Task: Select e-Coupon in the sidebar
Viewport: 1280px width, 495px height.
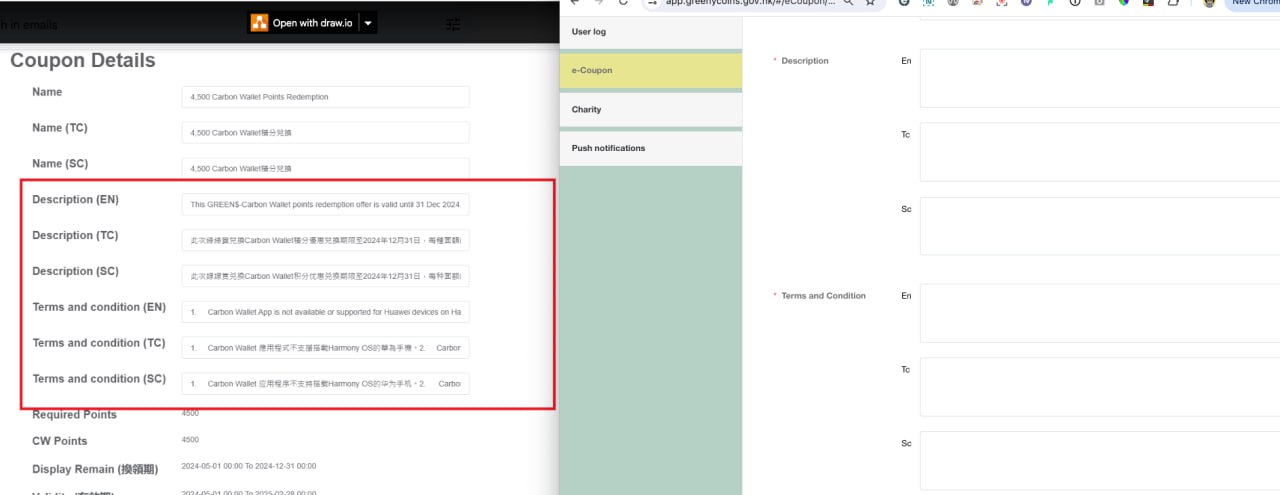Action: coord(650,71)
